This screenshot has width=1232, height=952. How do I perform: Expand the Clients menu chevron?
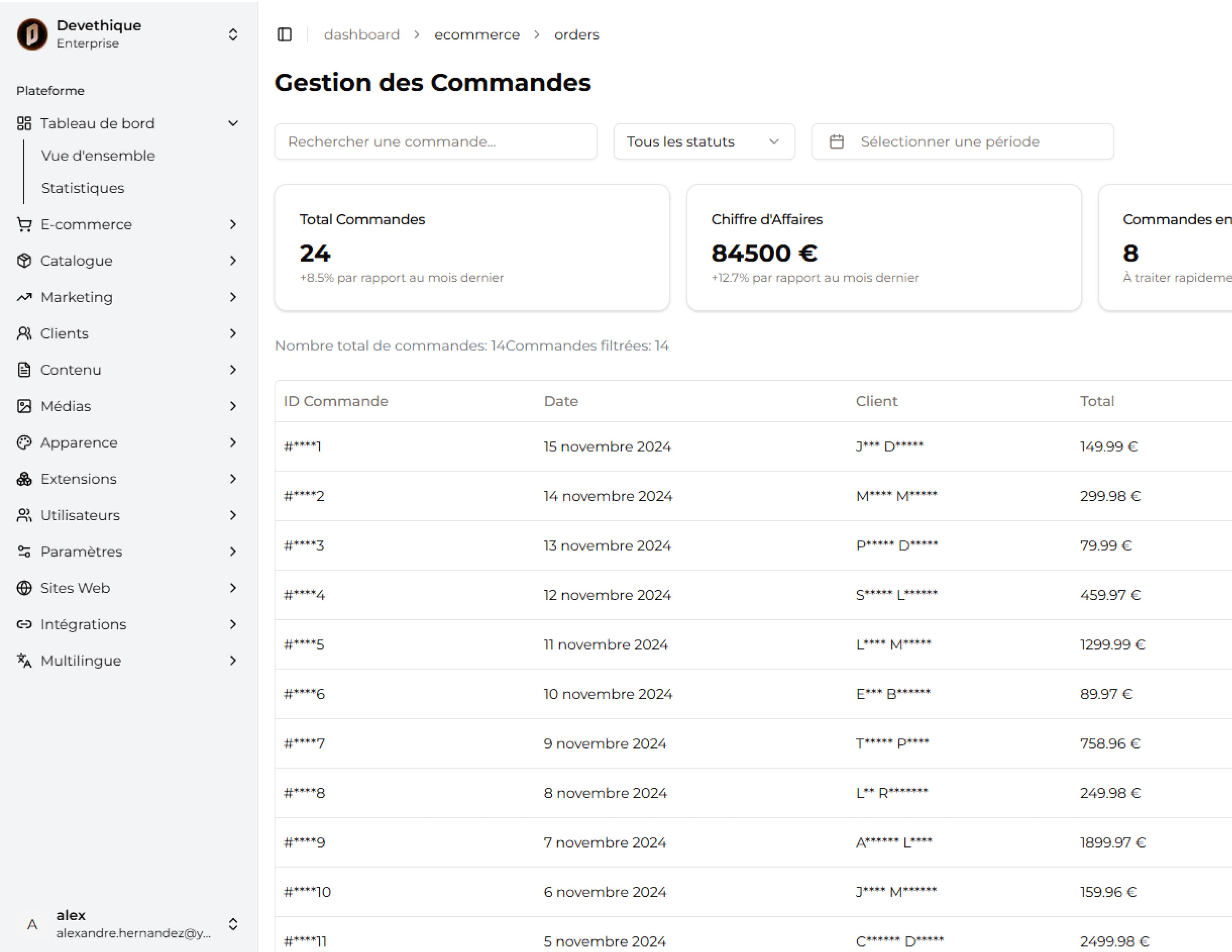(232, 333)
